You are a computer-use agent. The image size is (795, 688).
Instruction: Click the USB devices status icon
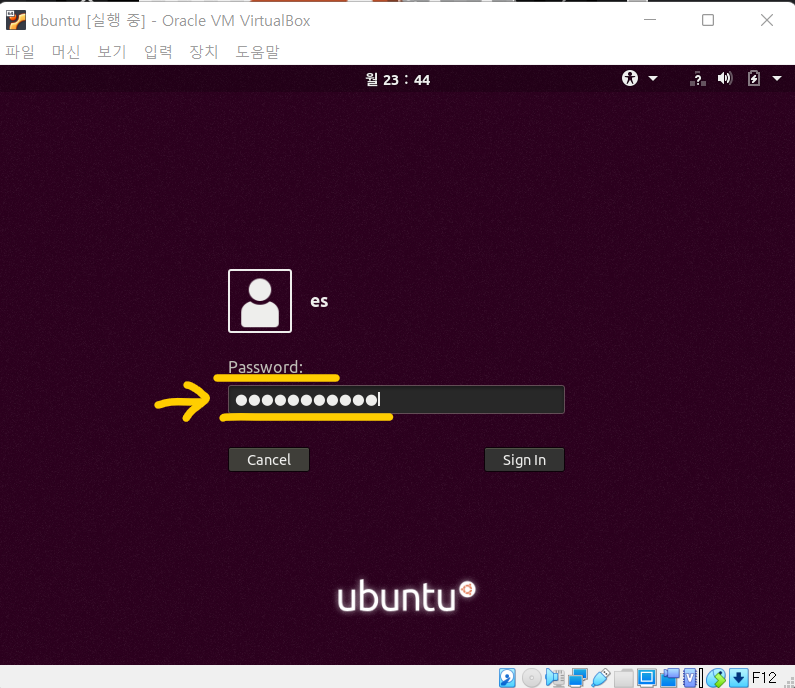coord(601,678)
